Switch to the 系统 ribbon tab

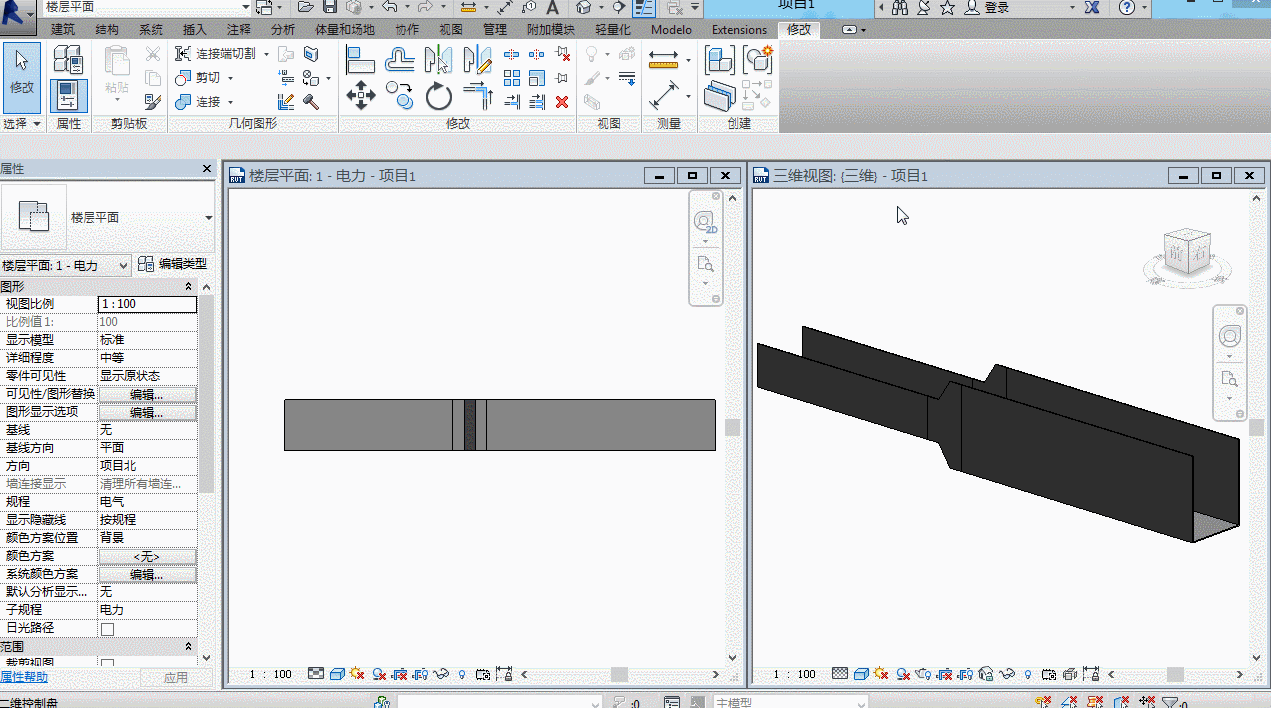pos(151,30)
